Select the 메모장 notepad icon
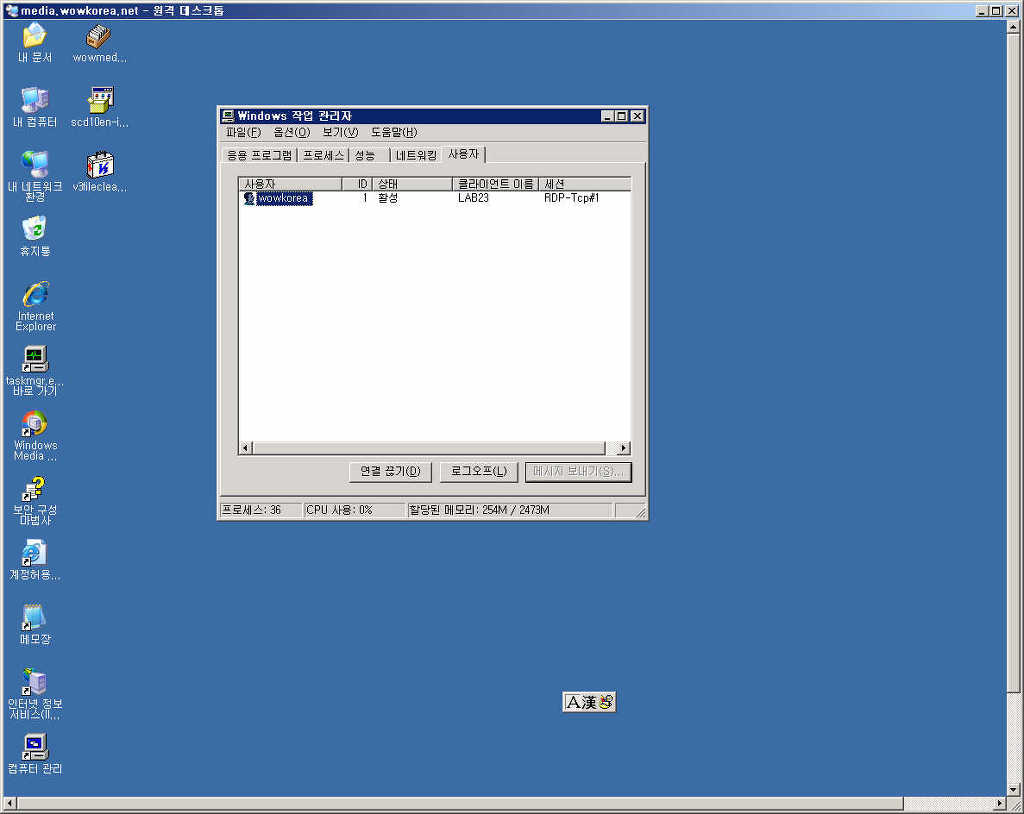Screen dimensions: 1024x814 [35, 617]
